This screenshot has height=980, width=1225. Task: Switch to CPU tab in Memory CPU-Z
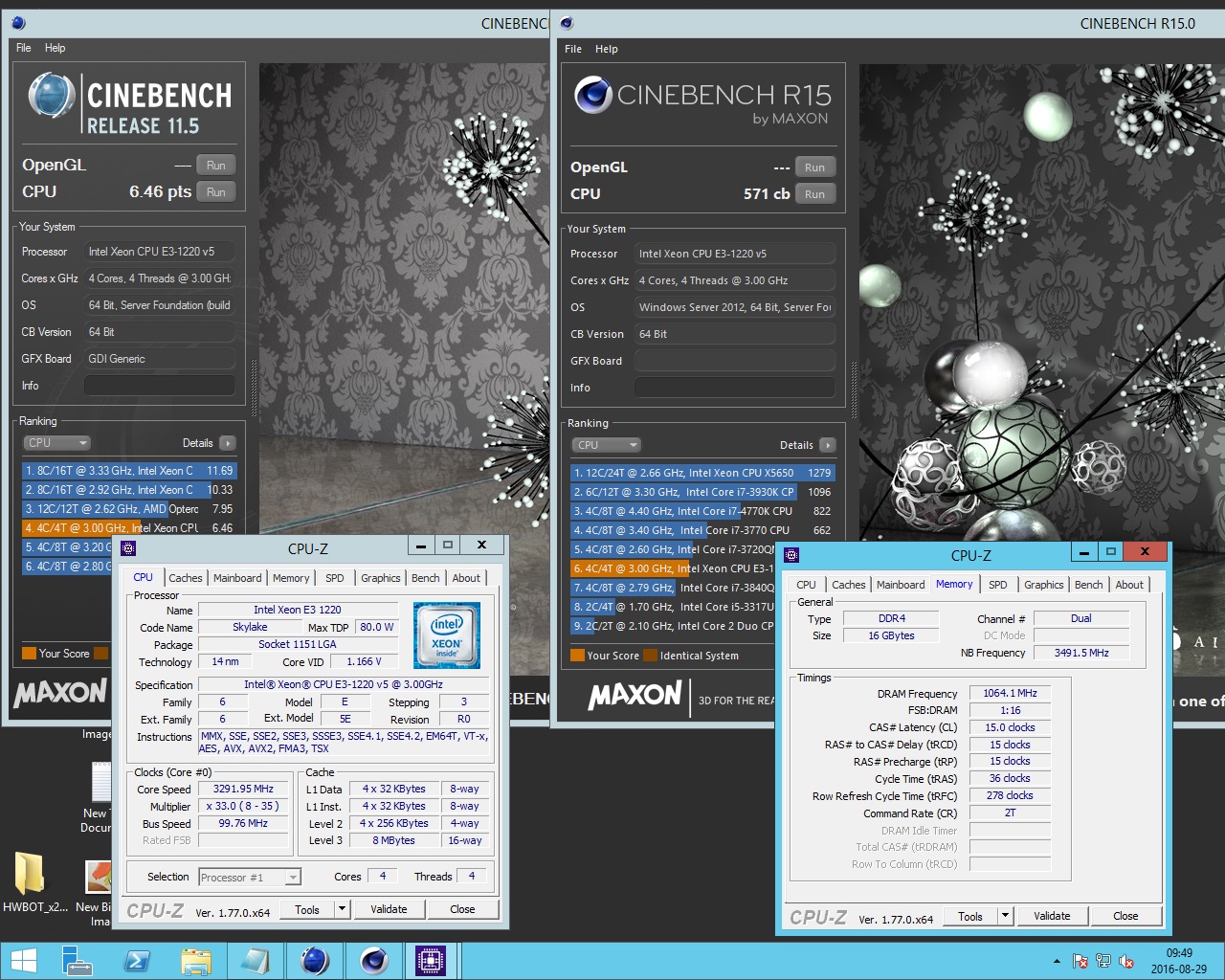807,585
